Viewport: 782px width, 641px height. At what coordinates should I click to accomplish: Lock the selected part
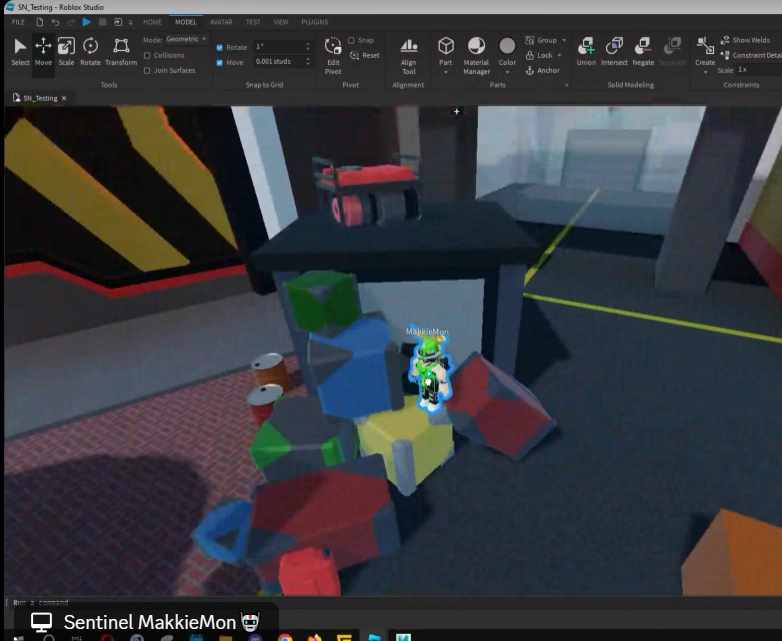tap(539, 55)
